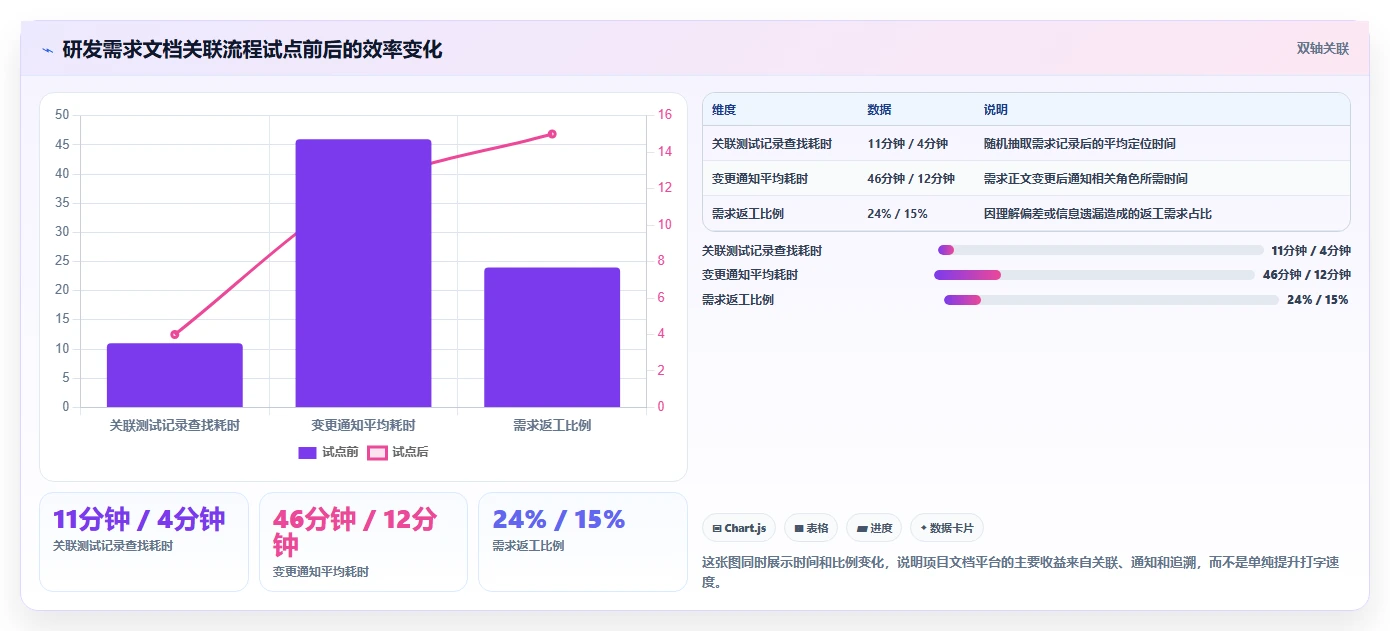
Task: Click the 数据 column header
Action: tap(879, 110)
